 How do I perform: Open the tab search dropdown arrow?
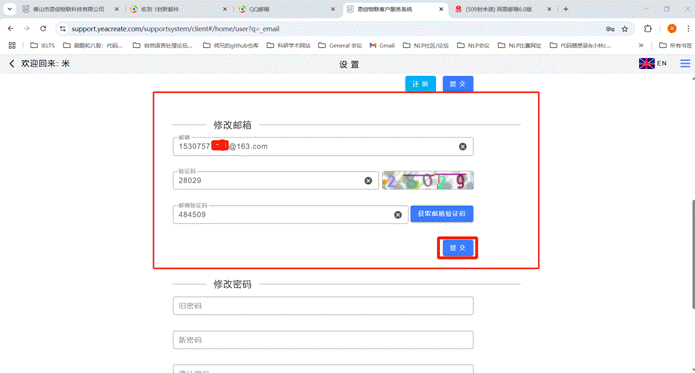pyautogui.click(x=9, y=9)
